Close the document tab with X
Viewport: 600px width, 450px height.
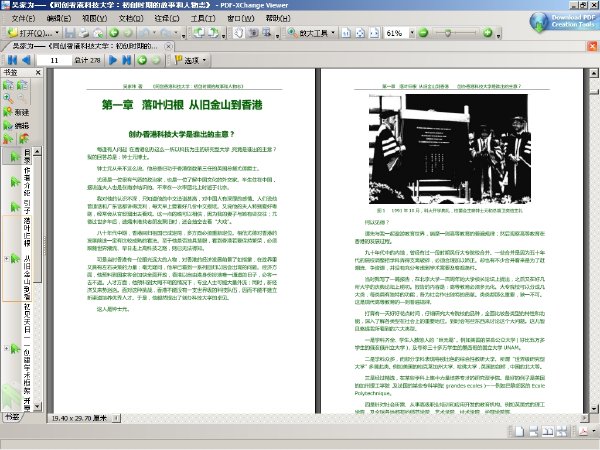[x=168, y=46]
